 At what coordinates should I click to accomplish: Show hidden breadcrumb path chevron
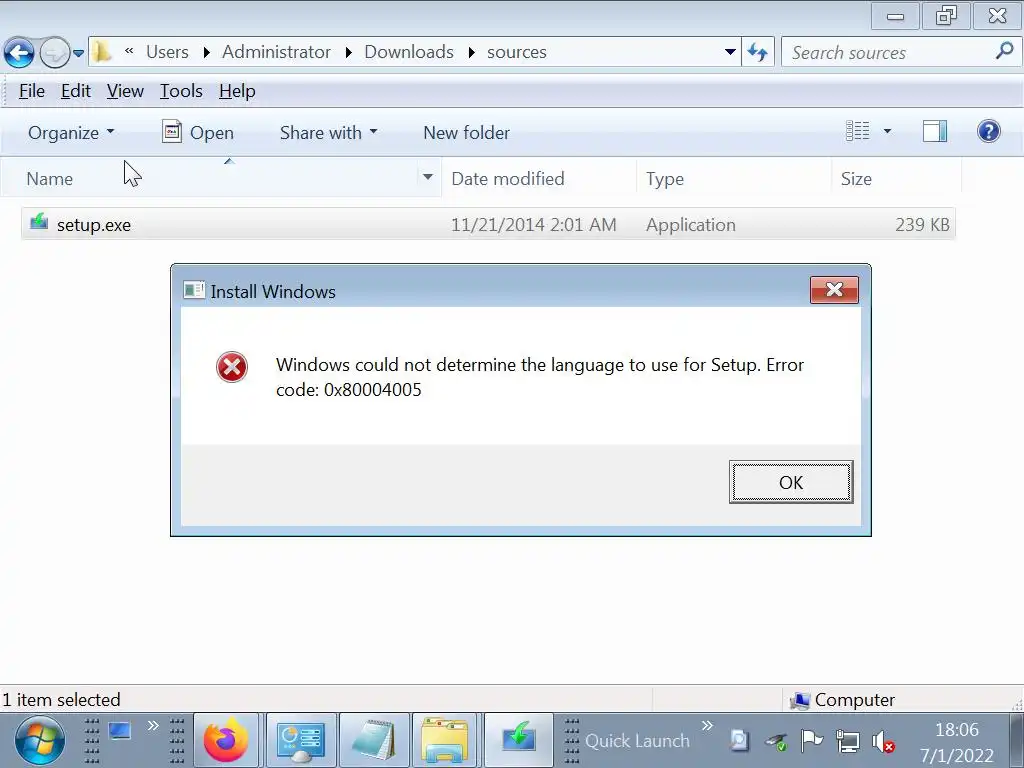tap(129, 51)
